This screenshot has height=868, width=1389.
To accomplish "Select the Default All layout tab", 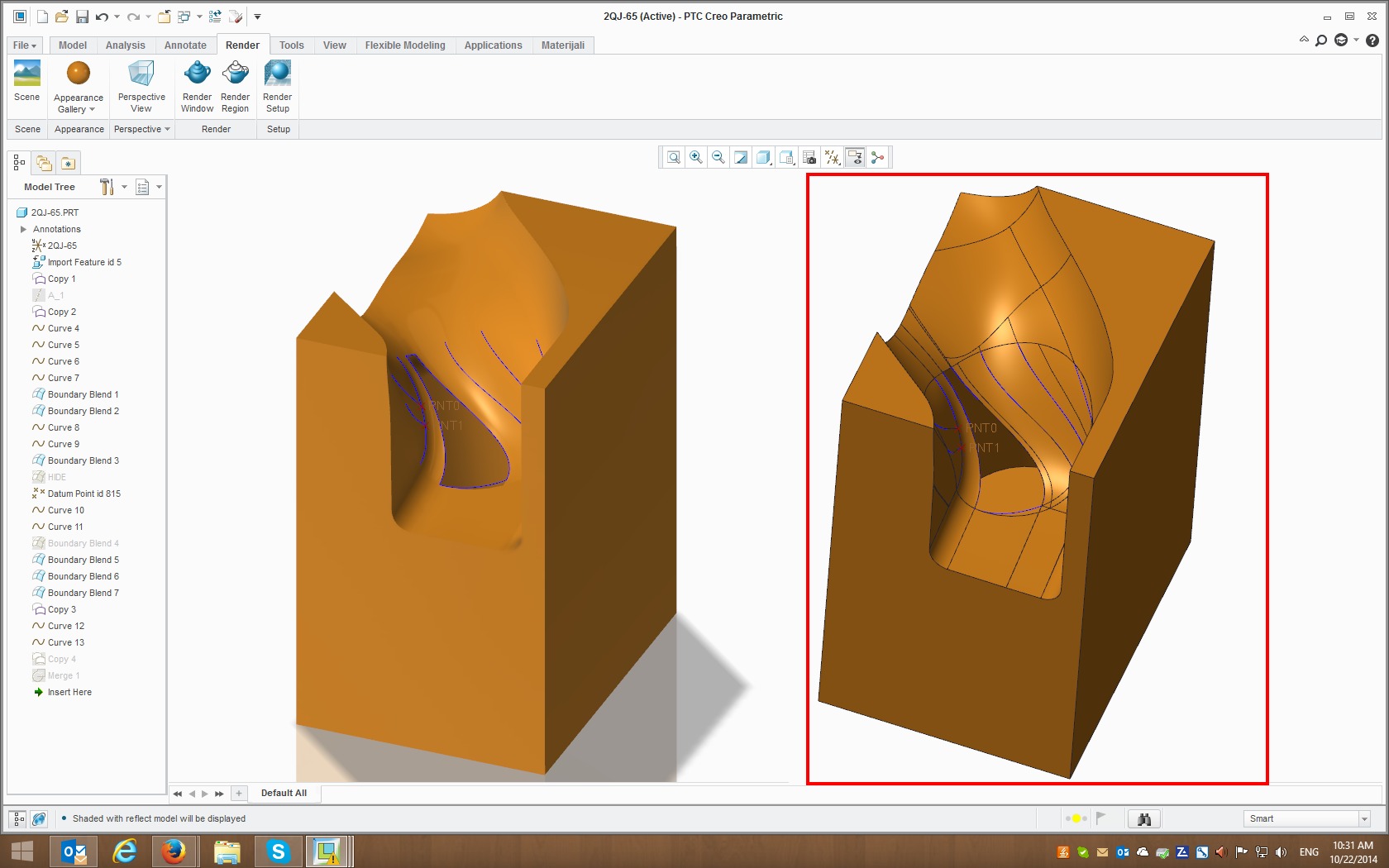I will (x=284, y=793).
